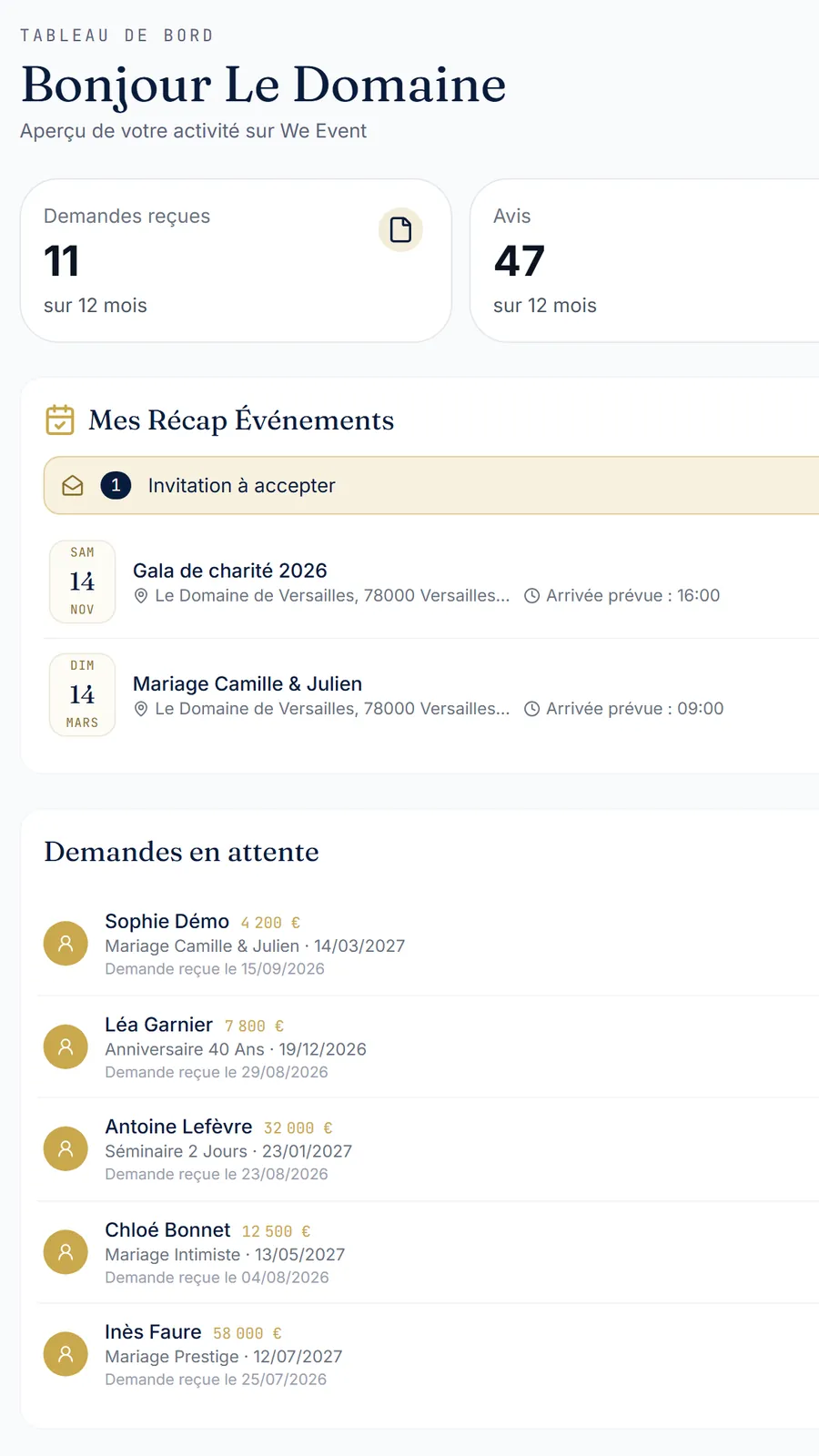
Task: Open Inès Faure's pending request
Action: [x=428, y=1355]
